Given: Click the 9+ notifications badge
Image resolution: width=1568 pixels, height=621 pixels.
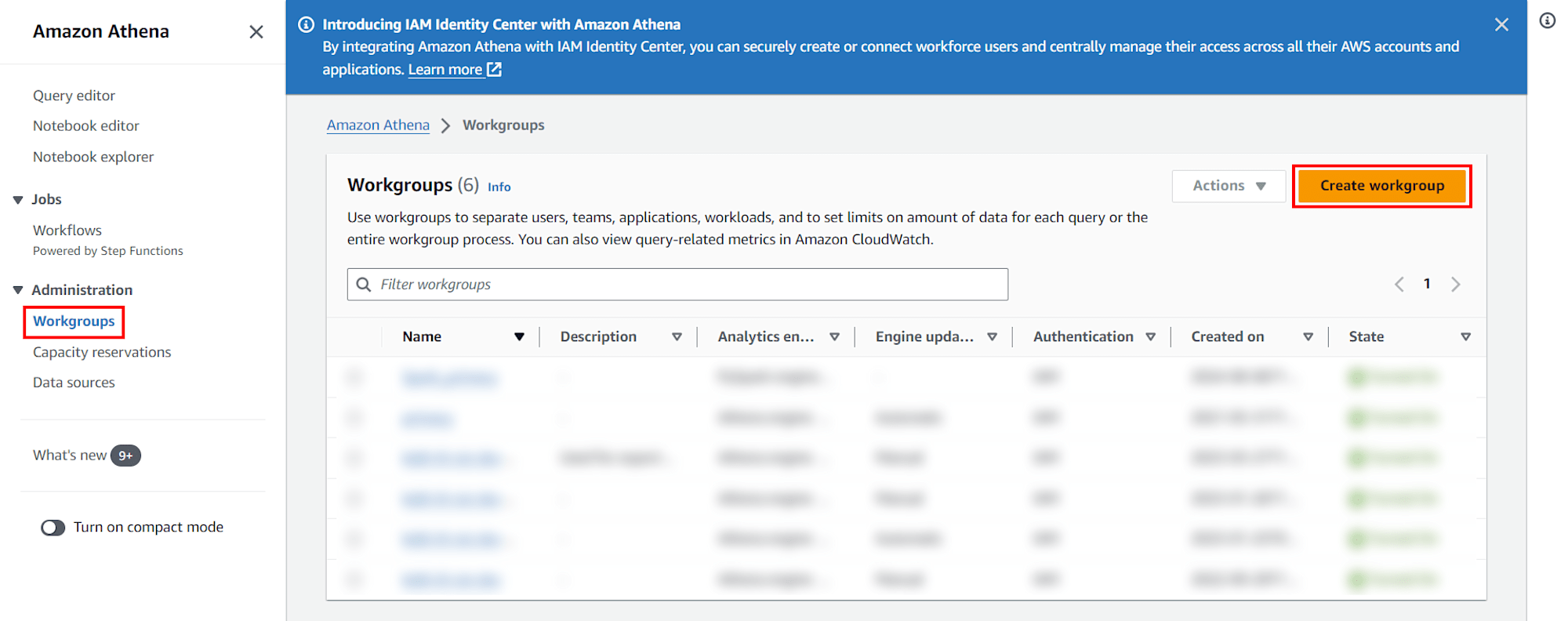Looking at the screenshot, I should point(125,456).
